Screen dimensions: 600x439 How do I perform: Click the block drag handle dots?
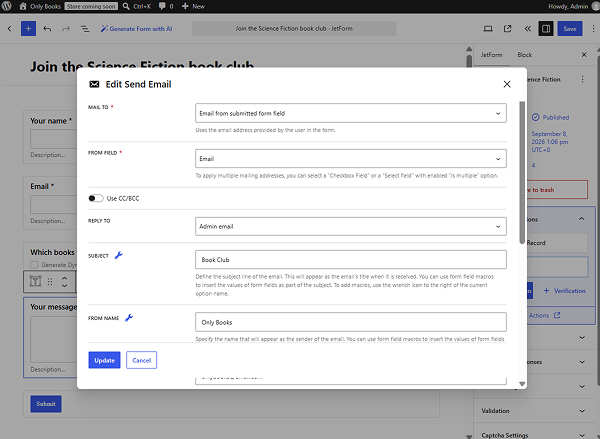pyautogui.click(x=50, y=281)
